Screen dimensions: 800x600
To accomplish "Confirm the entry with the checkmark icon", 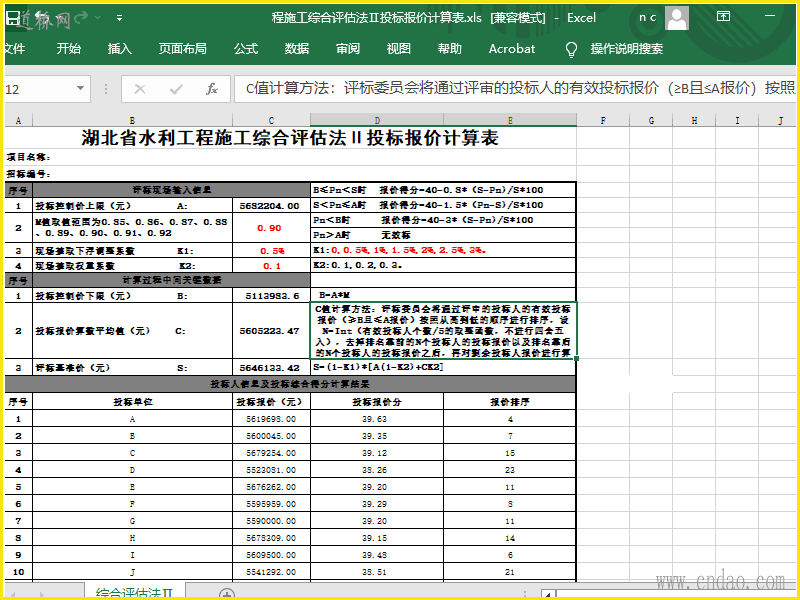I will pyautogui.click(x=176, y=90).
